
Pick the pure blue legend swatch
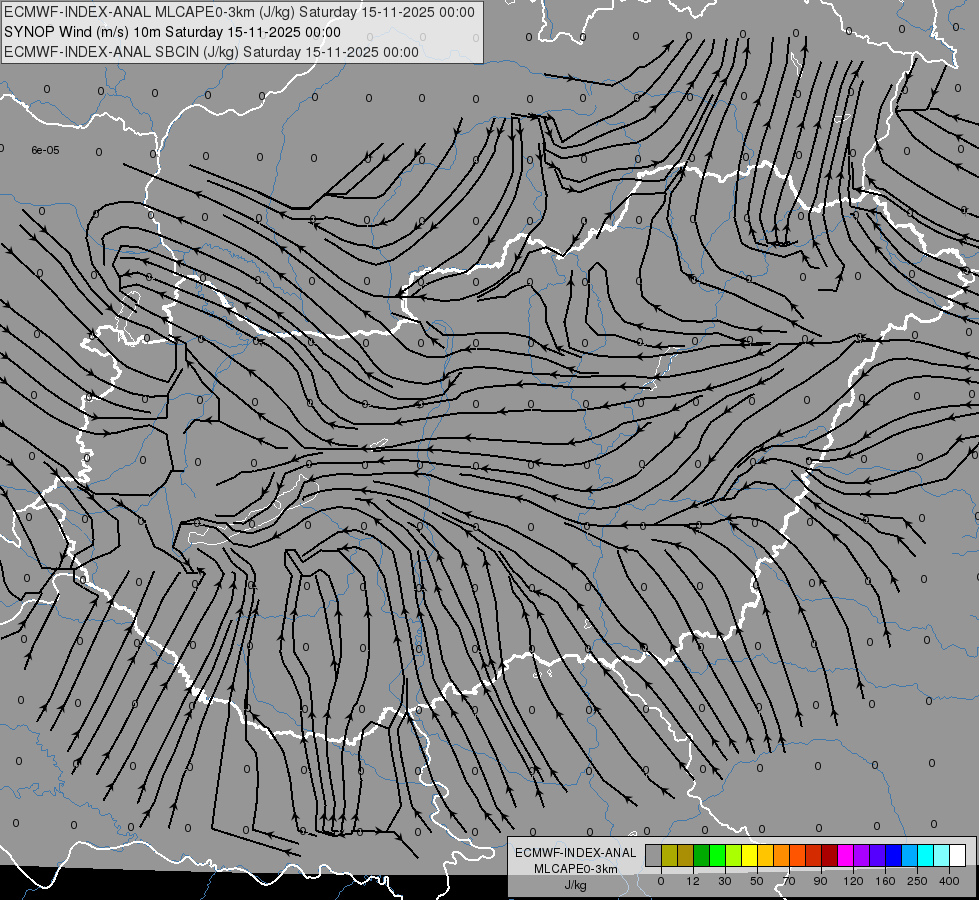pyautogui.click(x=894, y=855)
